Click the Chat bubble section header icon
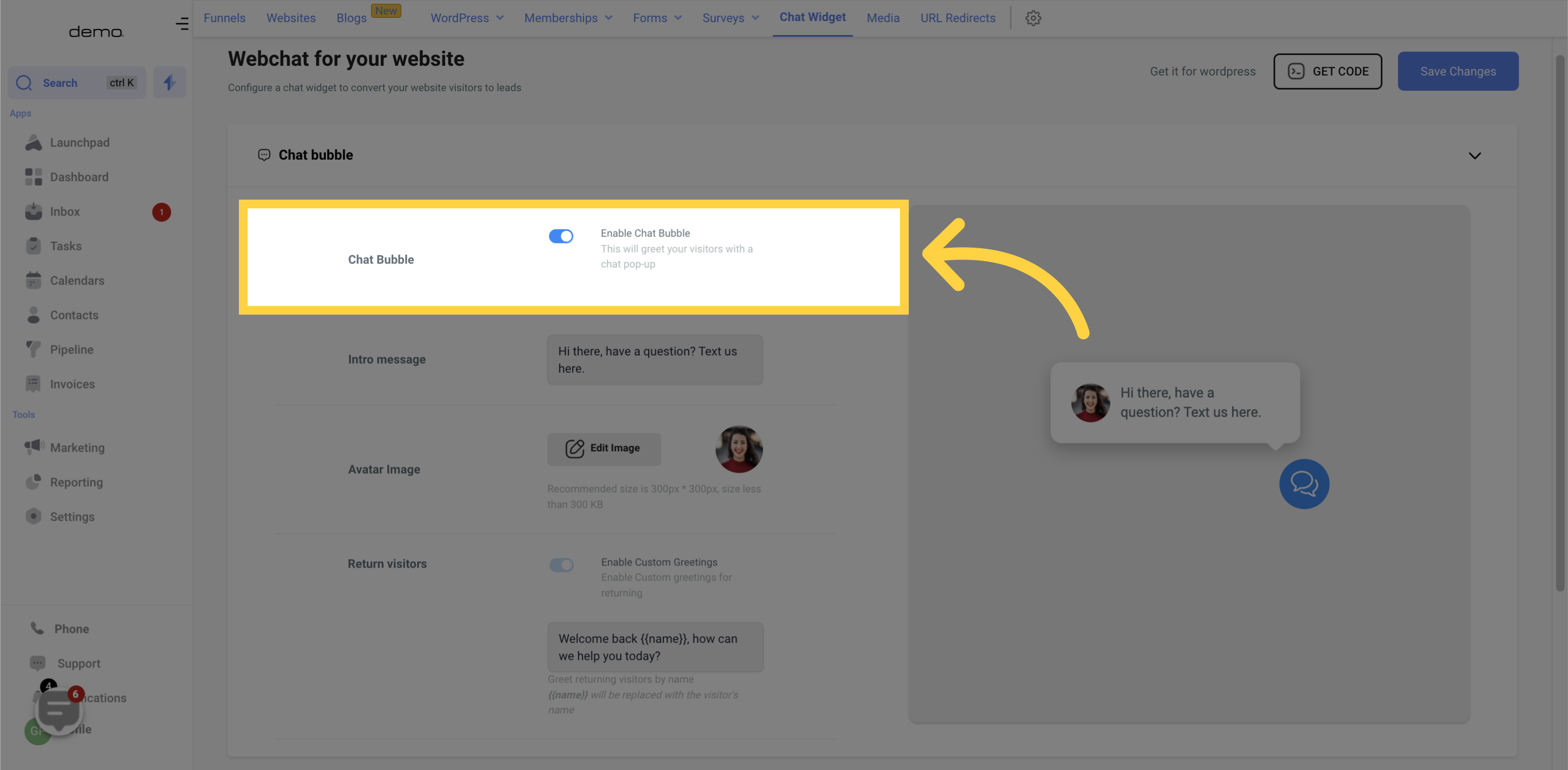Image resolution: width=1568 pixels, height=770 pixels. point(264,155)
